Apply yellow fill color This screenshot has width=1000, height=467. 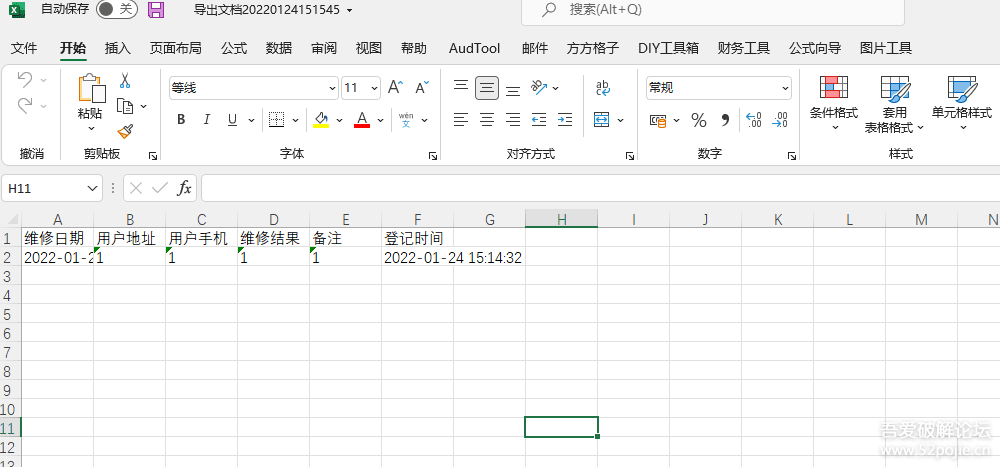(x=321, y=119)
